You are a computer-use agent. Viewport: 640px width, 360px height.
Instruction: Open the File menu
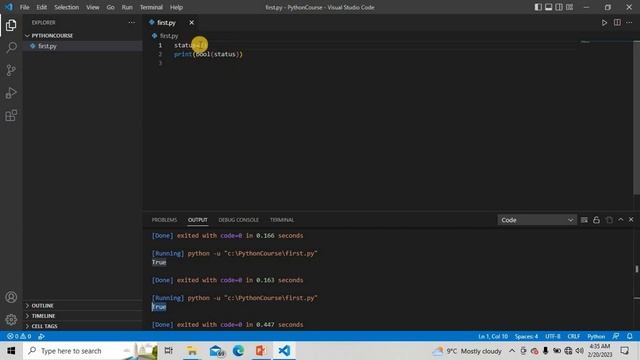pyautogui.click(x=24, y=7)
